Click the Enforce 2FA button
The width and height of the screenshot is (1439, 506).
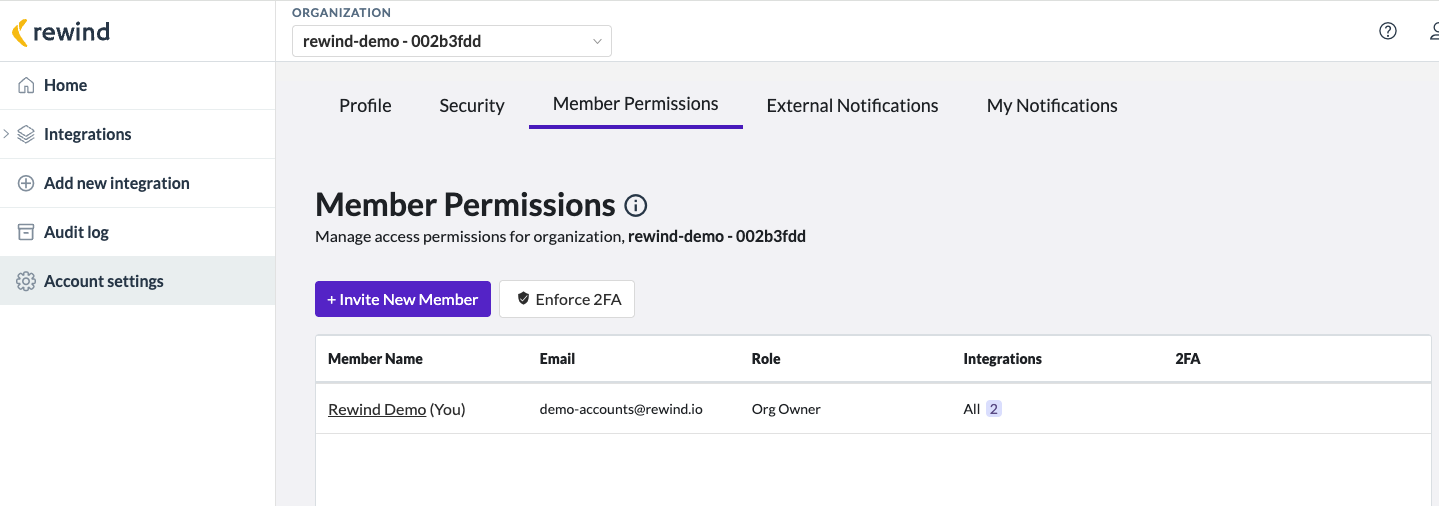(567, 299)
